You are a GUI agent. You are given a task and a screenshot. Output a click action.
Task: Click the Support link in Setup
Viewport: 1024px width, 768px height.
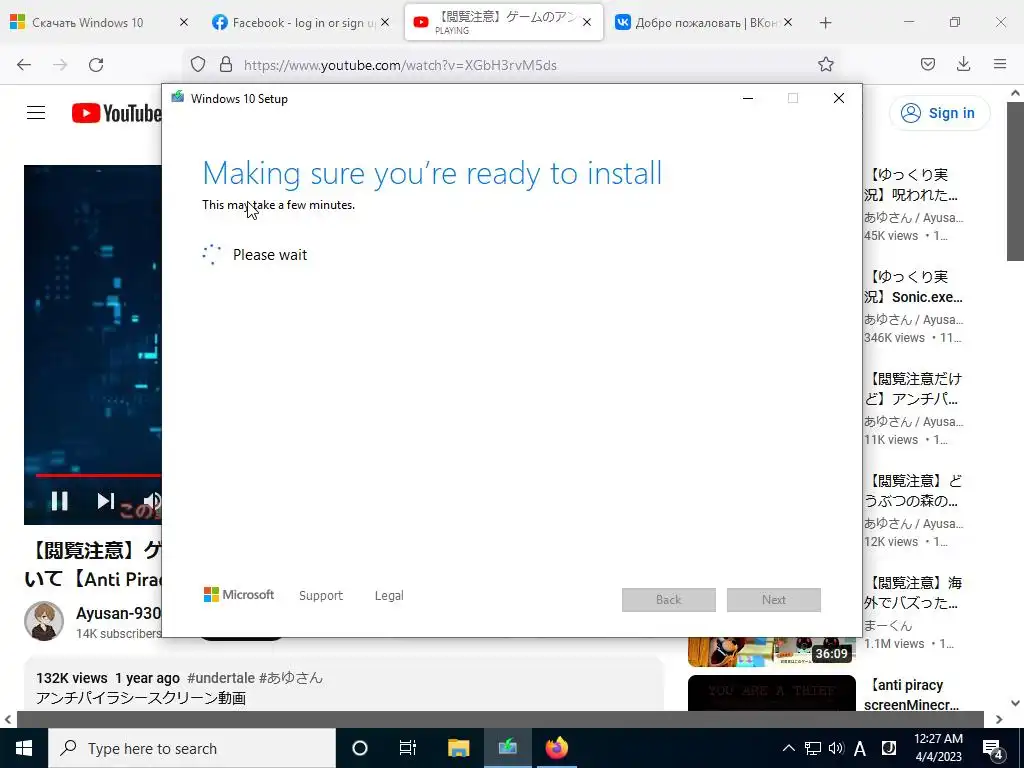(x=321, y=596)
